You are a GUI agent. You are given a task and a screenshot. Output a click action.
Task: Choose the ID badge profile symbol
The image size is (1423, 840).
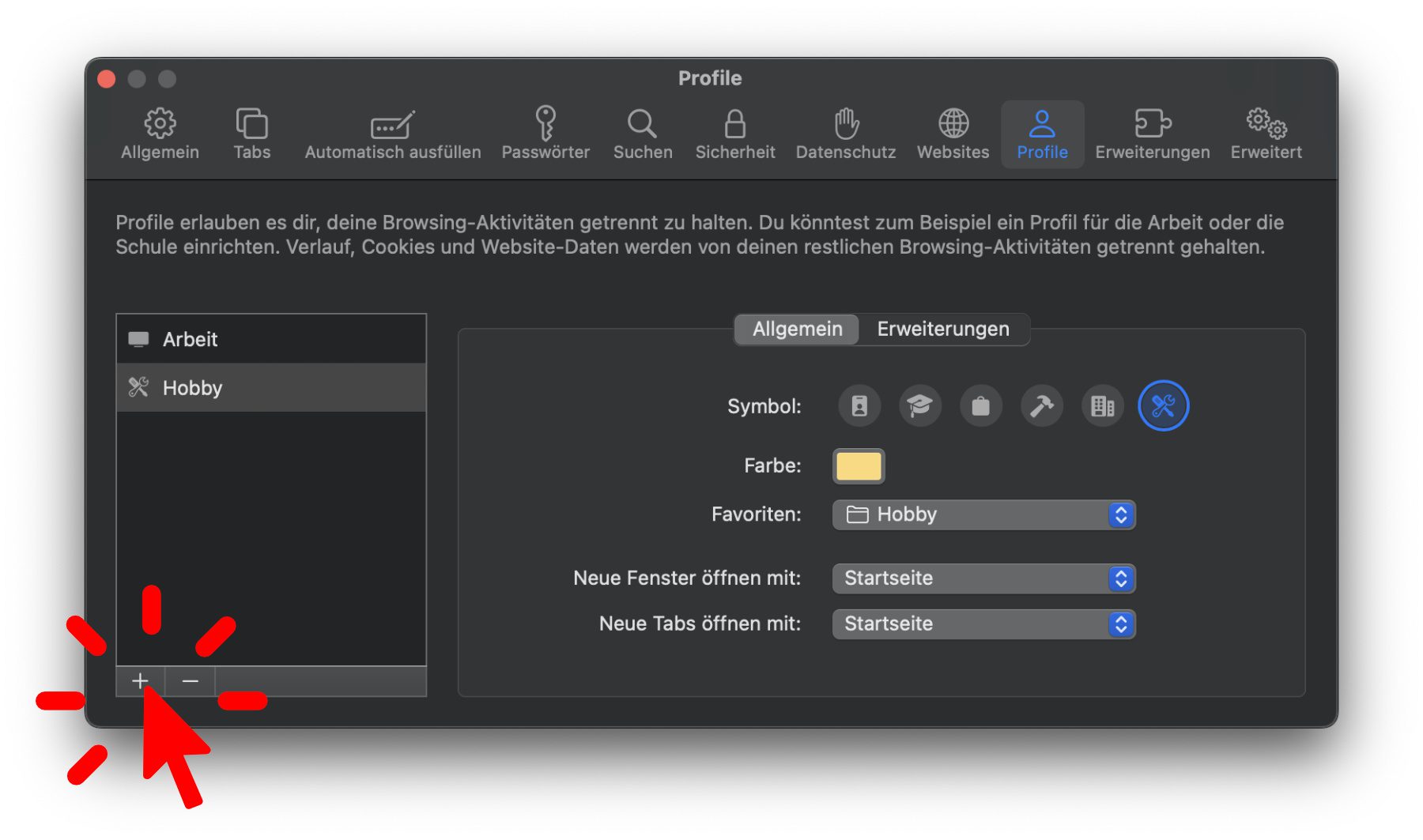(859, 405)
